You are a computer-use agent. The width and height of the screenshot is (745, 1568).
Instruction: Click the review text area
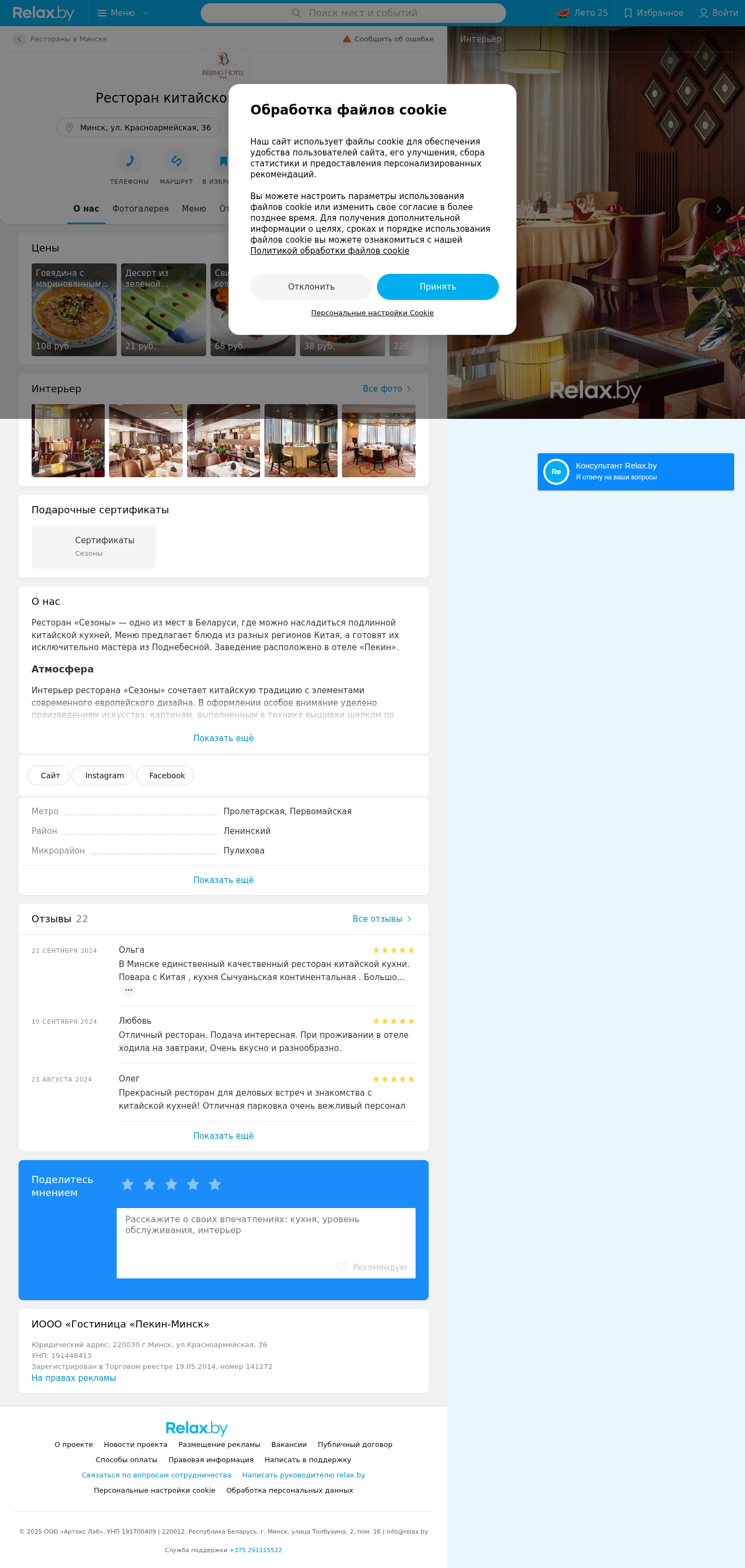tap(266, 1243)
